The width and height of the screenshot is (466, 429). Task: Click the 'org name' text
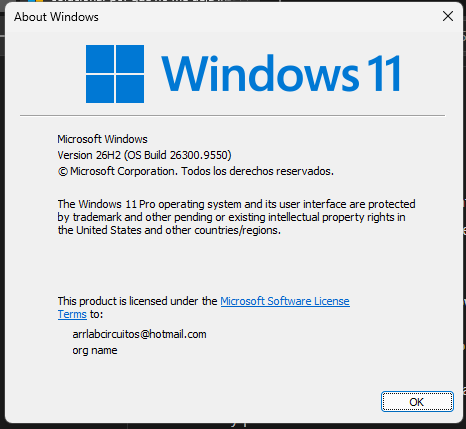(95, 351)
